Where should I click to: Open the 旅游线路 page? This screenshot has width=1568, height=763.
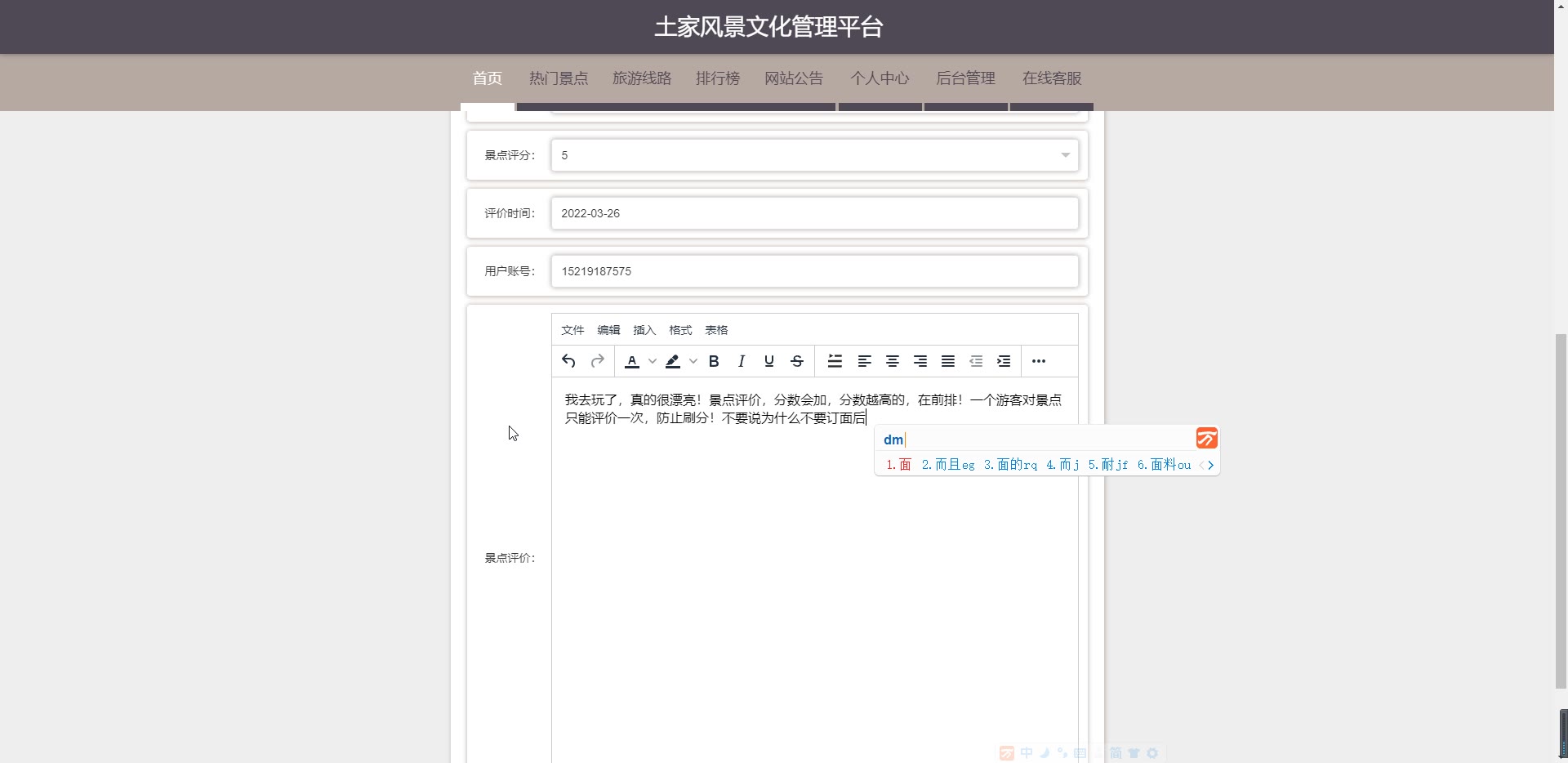pos(642,78)
